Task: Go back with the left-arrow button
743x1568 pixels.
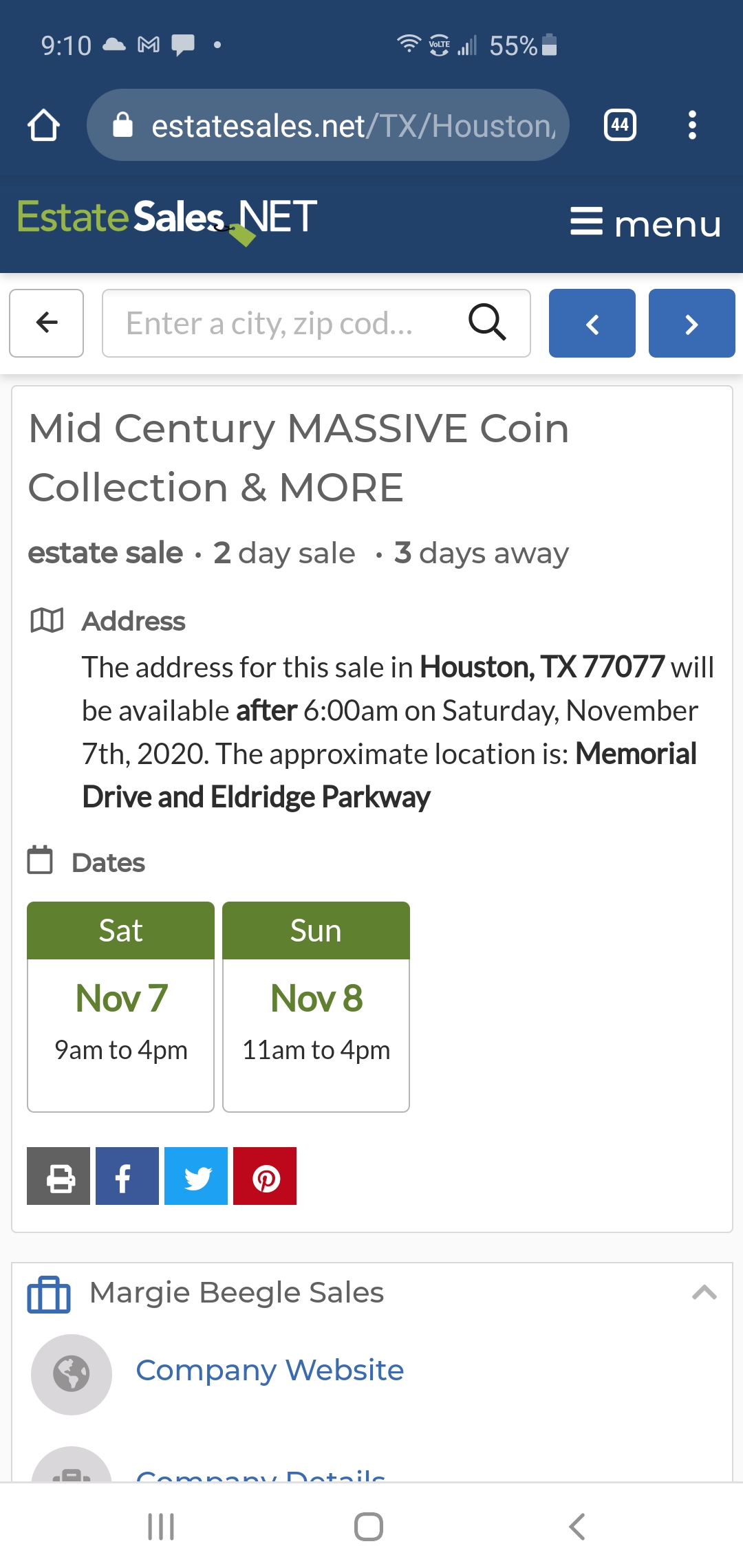Action: click(x=47, y=323)
